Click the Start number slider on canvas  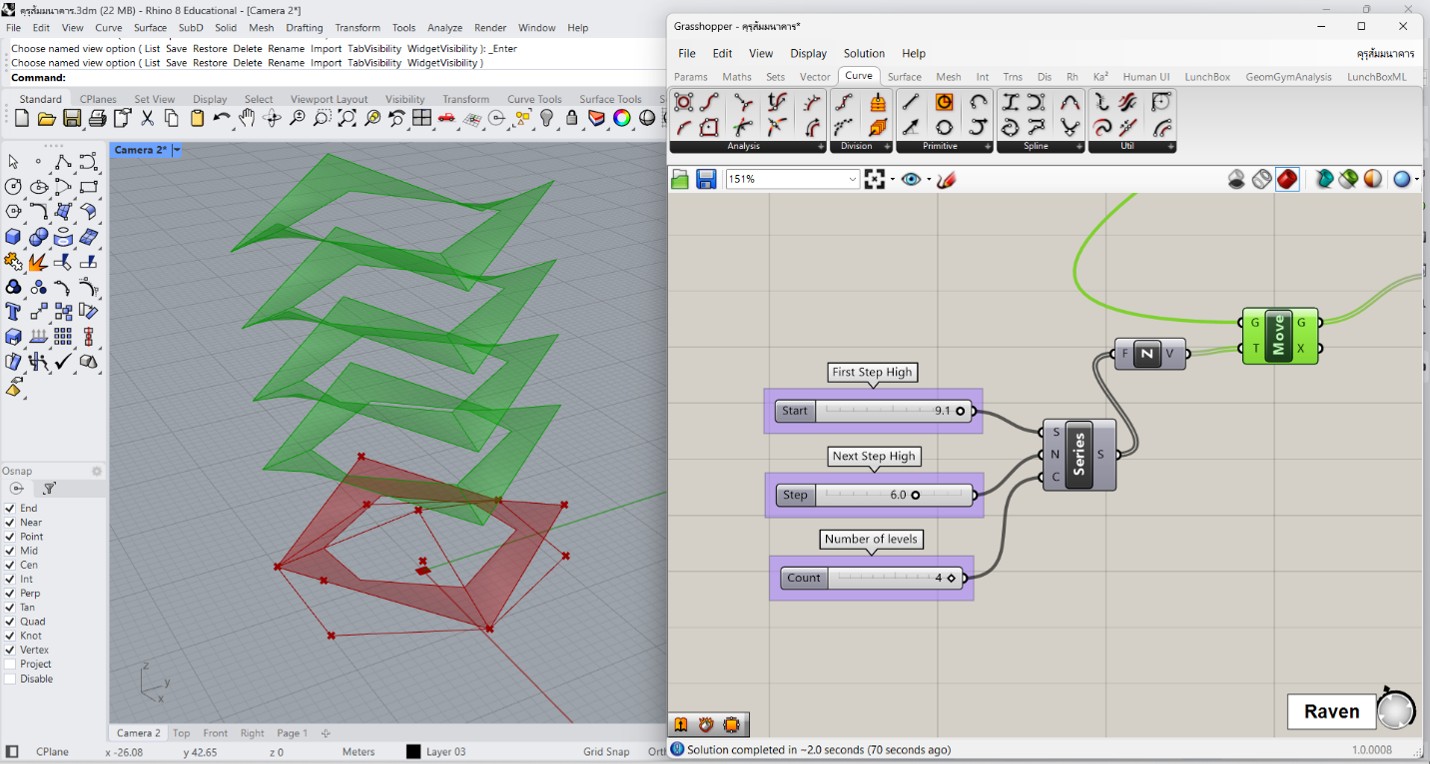[x=873, y=411]
